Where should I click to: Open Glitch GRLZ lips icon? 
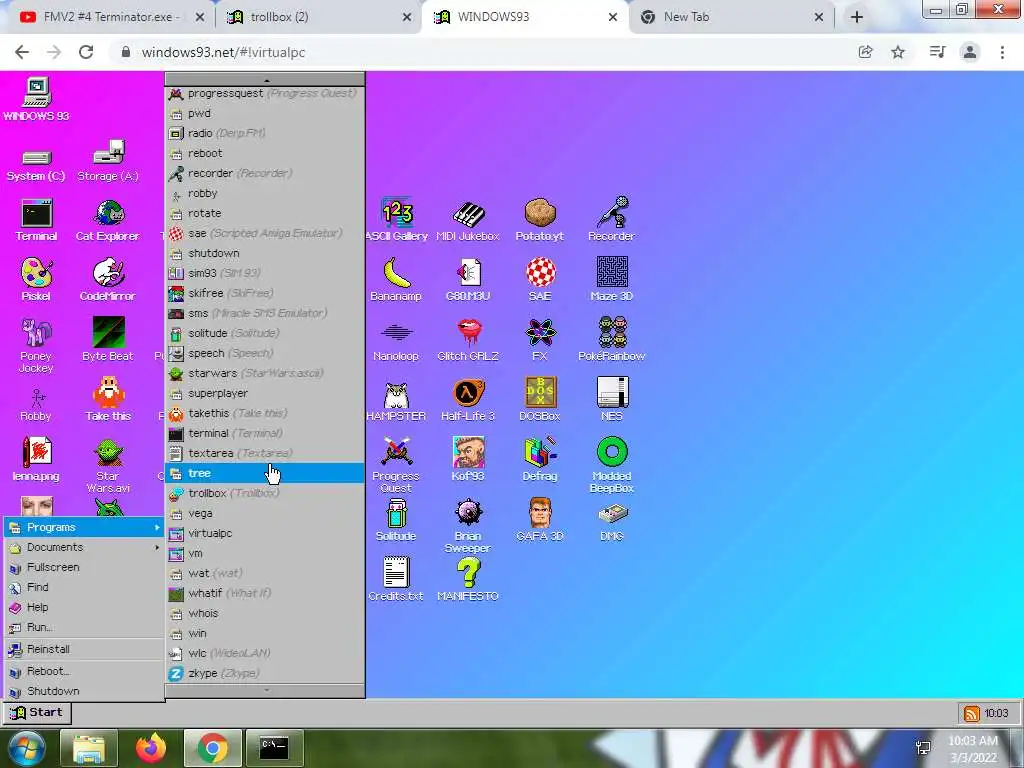coord(468,340)
